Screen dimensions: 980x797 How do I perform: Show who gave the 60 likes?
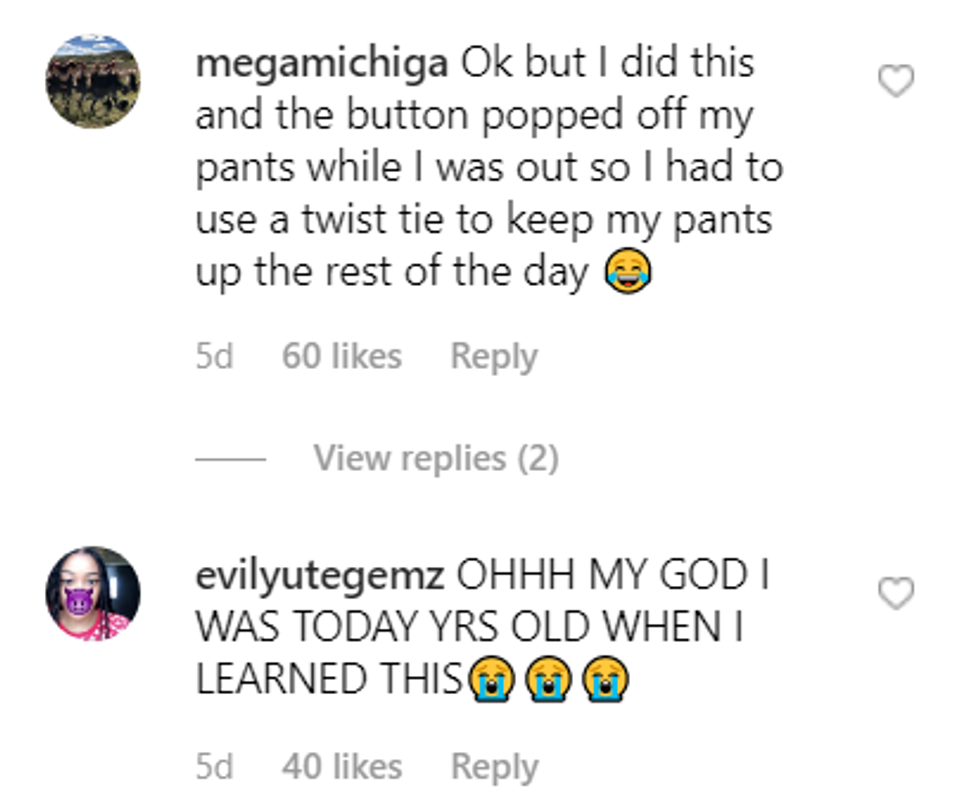click(342, 356)
